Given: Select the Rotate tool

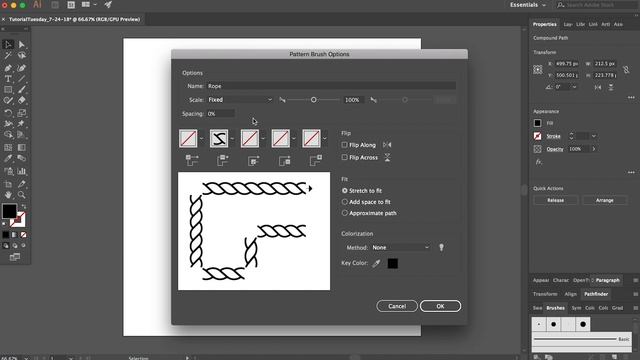Looking at the screenshot, I should [x=8, y=113].
